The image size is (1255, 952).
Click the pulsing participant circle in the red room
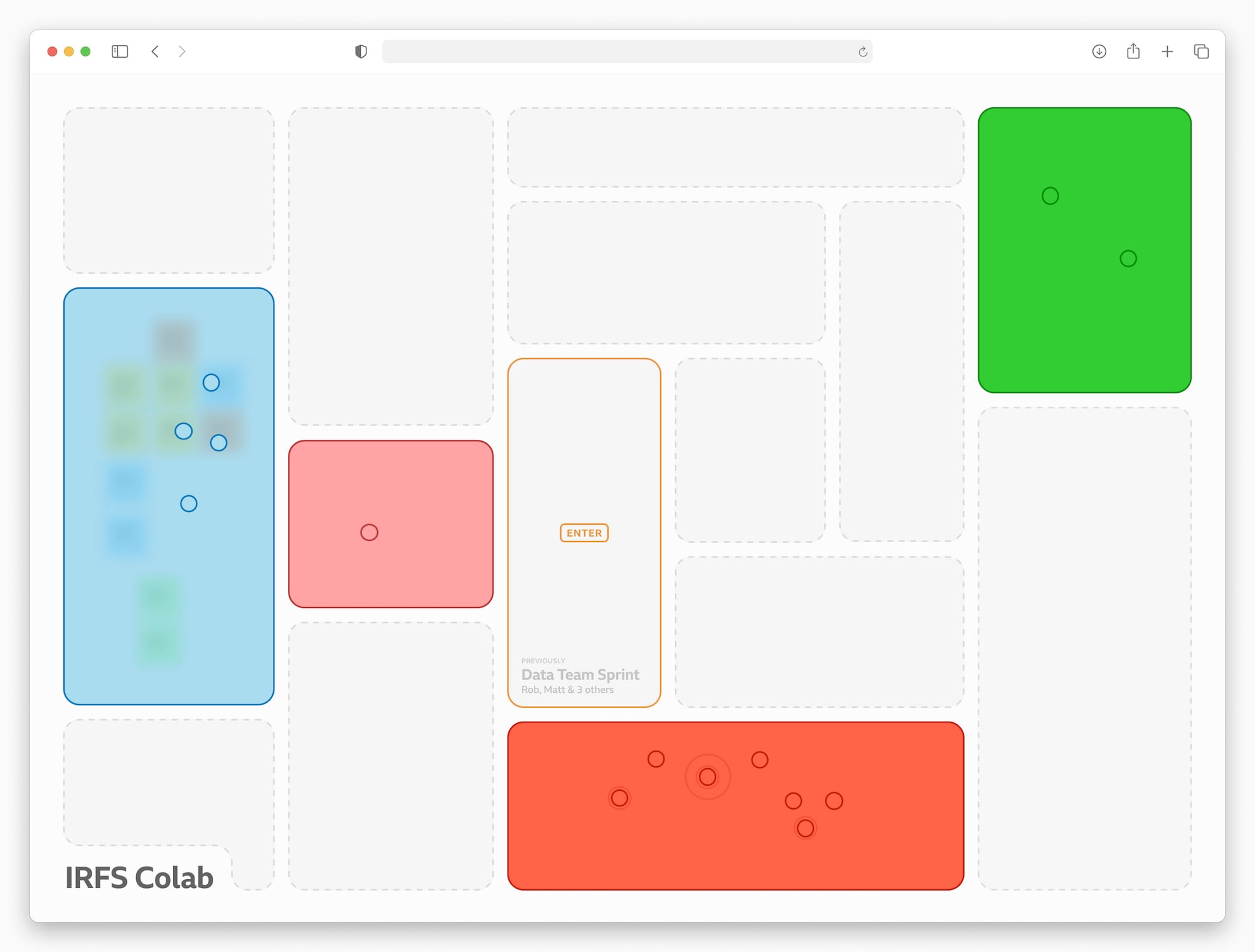[707, 777]
